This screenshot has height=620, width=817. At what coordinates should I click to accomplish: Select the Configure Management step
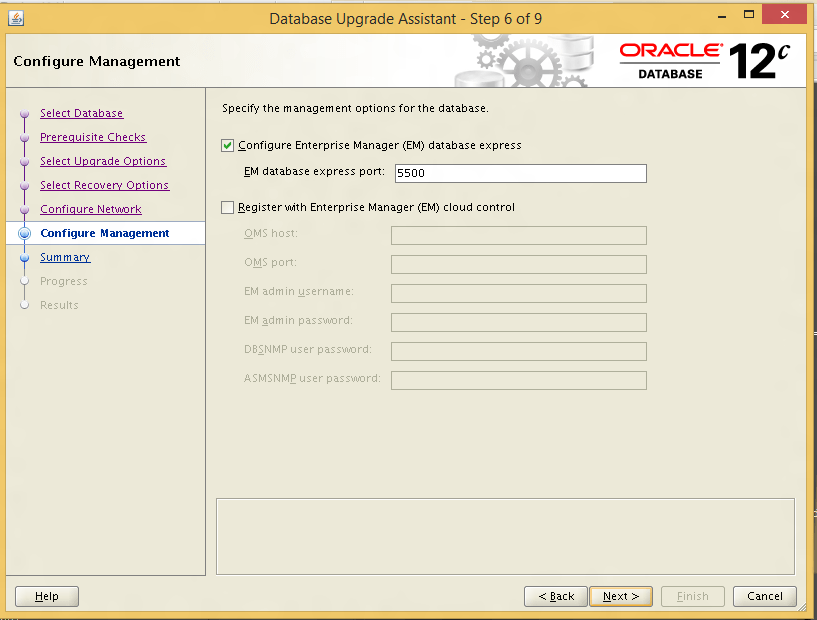105,233
